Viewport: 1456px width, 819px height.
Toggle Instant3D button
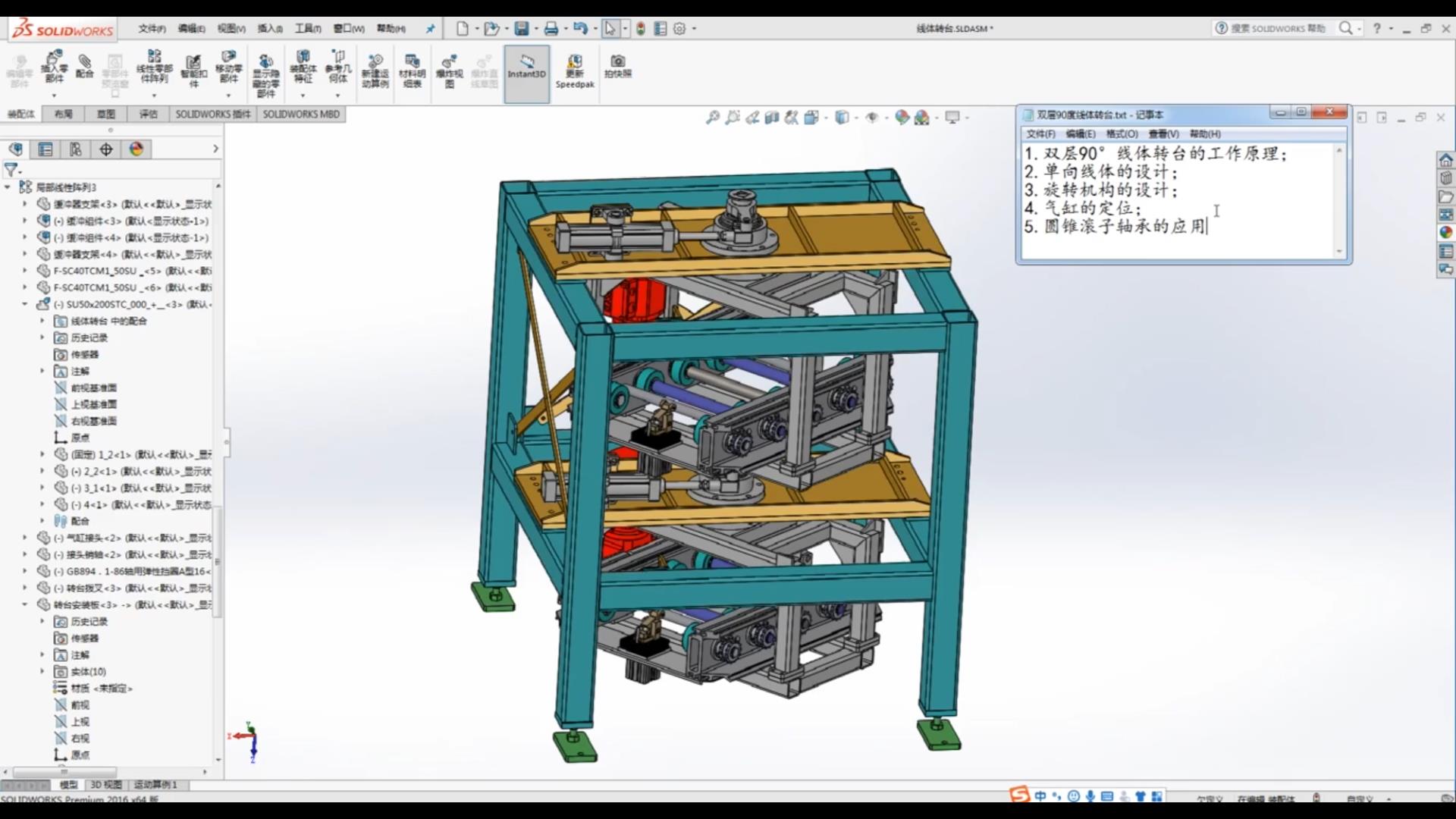pyautogui.click(x=527, y=74)
